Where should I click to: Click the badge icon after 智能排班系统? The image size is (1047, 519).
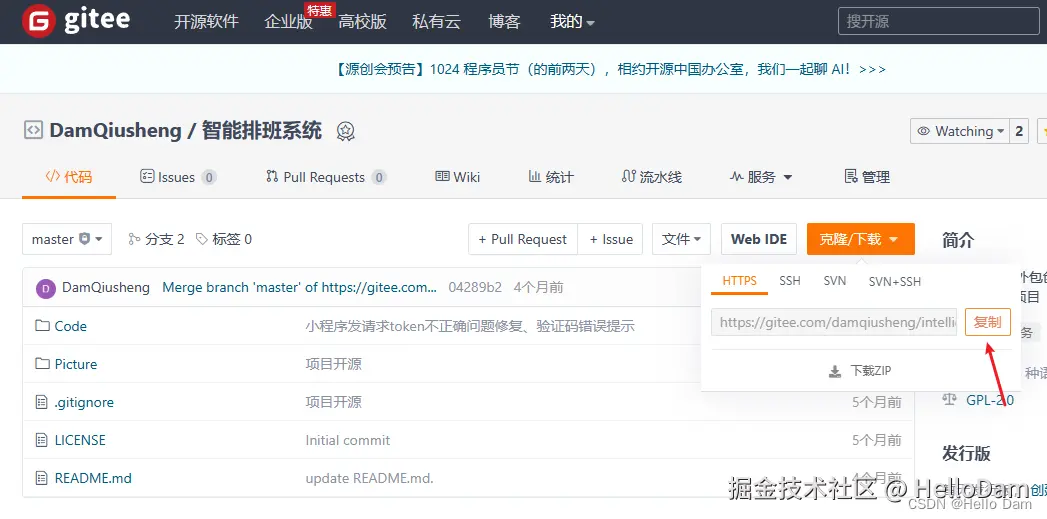click(x=345, y=131)
